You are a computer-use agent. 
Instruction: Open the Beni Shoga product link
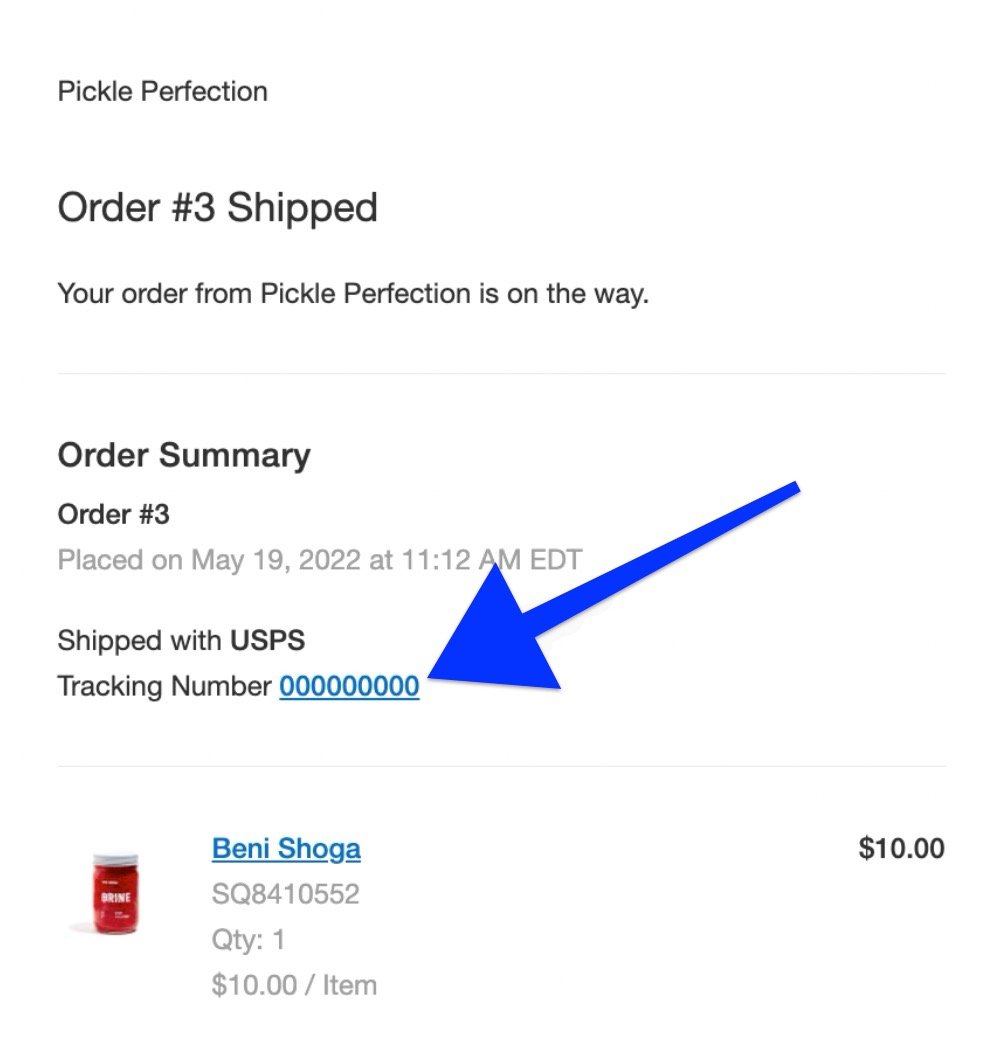click(x=286, y=849)
